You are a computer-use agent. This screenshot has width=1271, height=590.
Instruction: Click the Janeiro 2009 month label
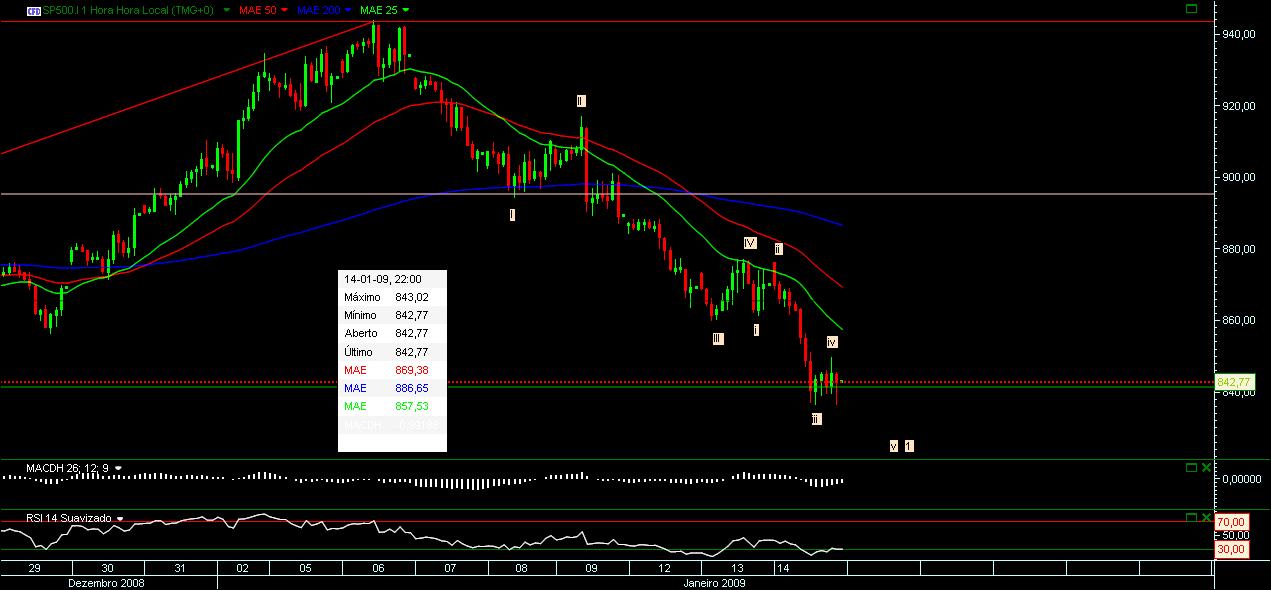715,582
